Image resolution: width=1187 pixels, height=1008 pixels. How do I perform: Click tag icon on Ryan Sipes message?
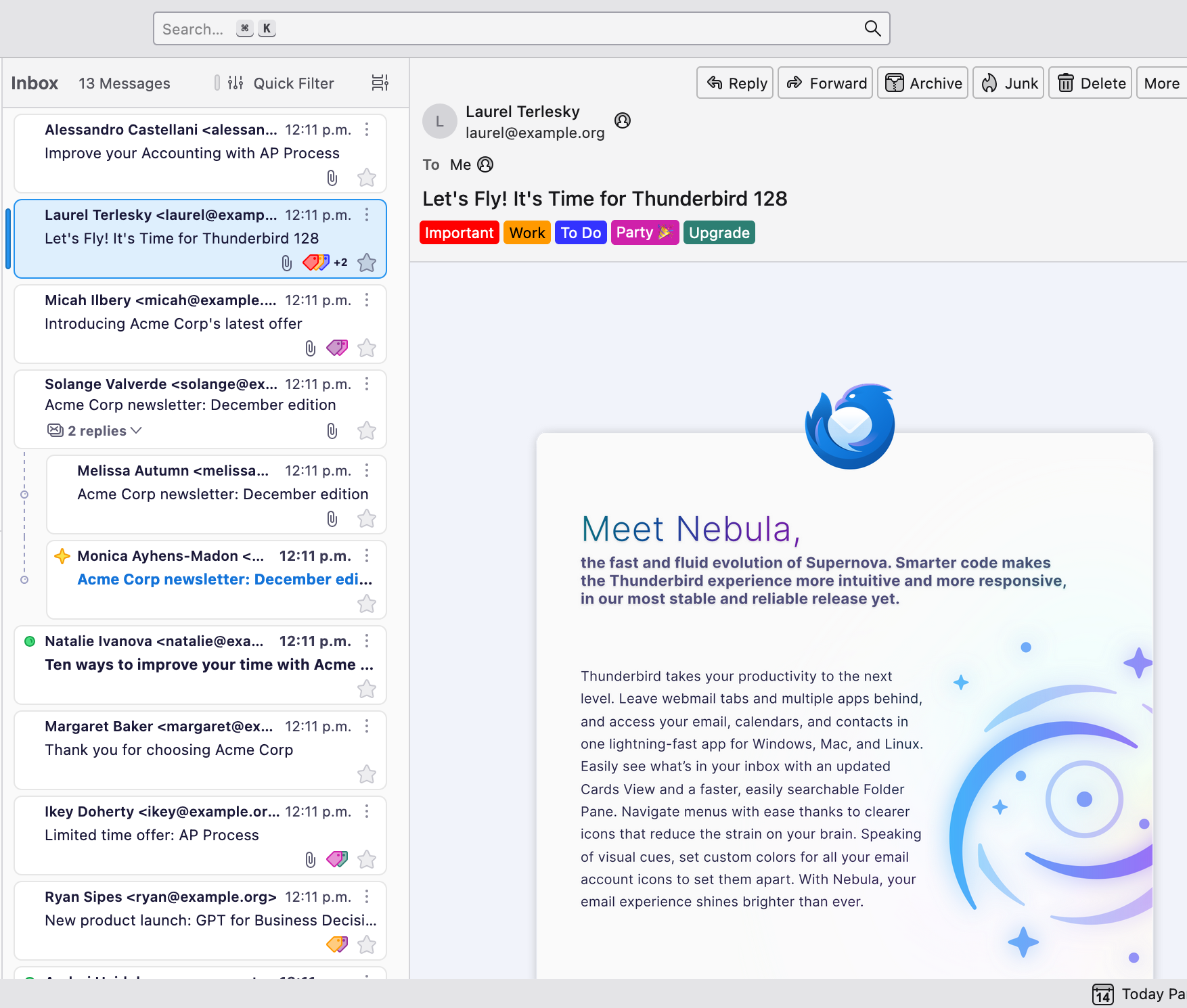337,944
